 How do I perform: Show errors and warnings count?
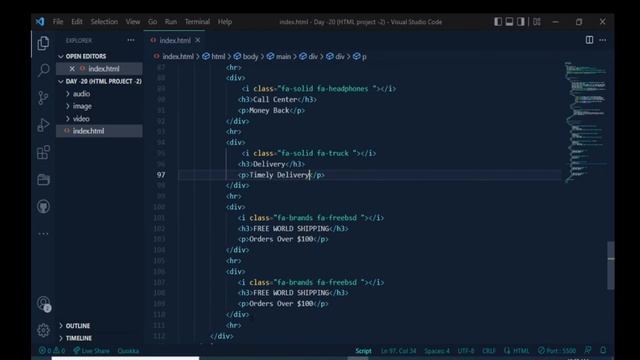(52, 351)
